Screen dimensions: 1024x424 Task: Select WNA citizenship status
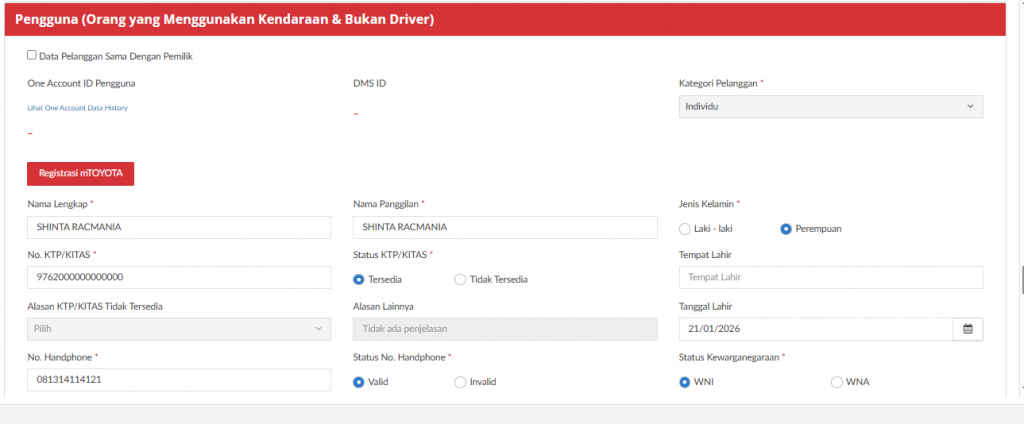[836, 382]
